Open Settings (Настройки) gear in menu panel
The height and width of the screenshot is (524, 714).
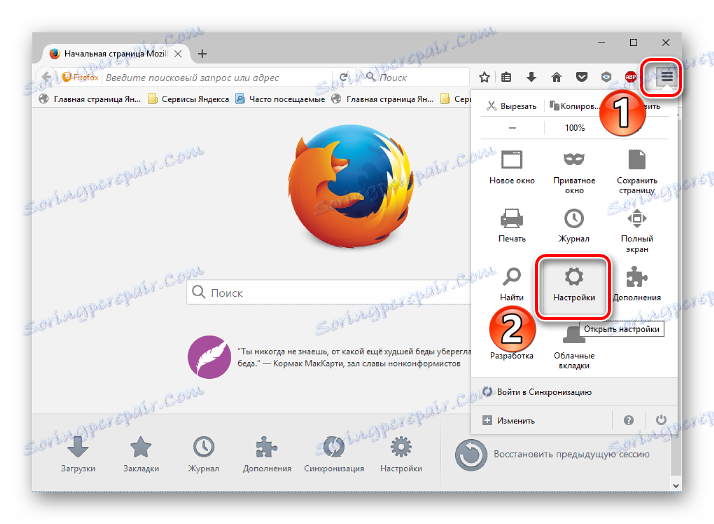click(574, 286)
